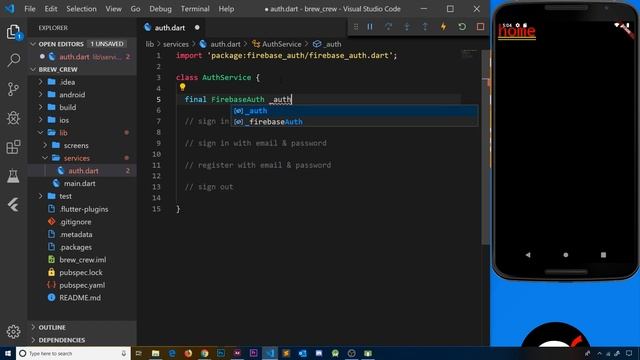The height and width of the screenshot is (360, 640).
Task: Select the auth.dart editor tab
Action: [171, 28]
